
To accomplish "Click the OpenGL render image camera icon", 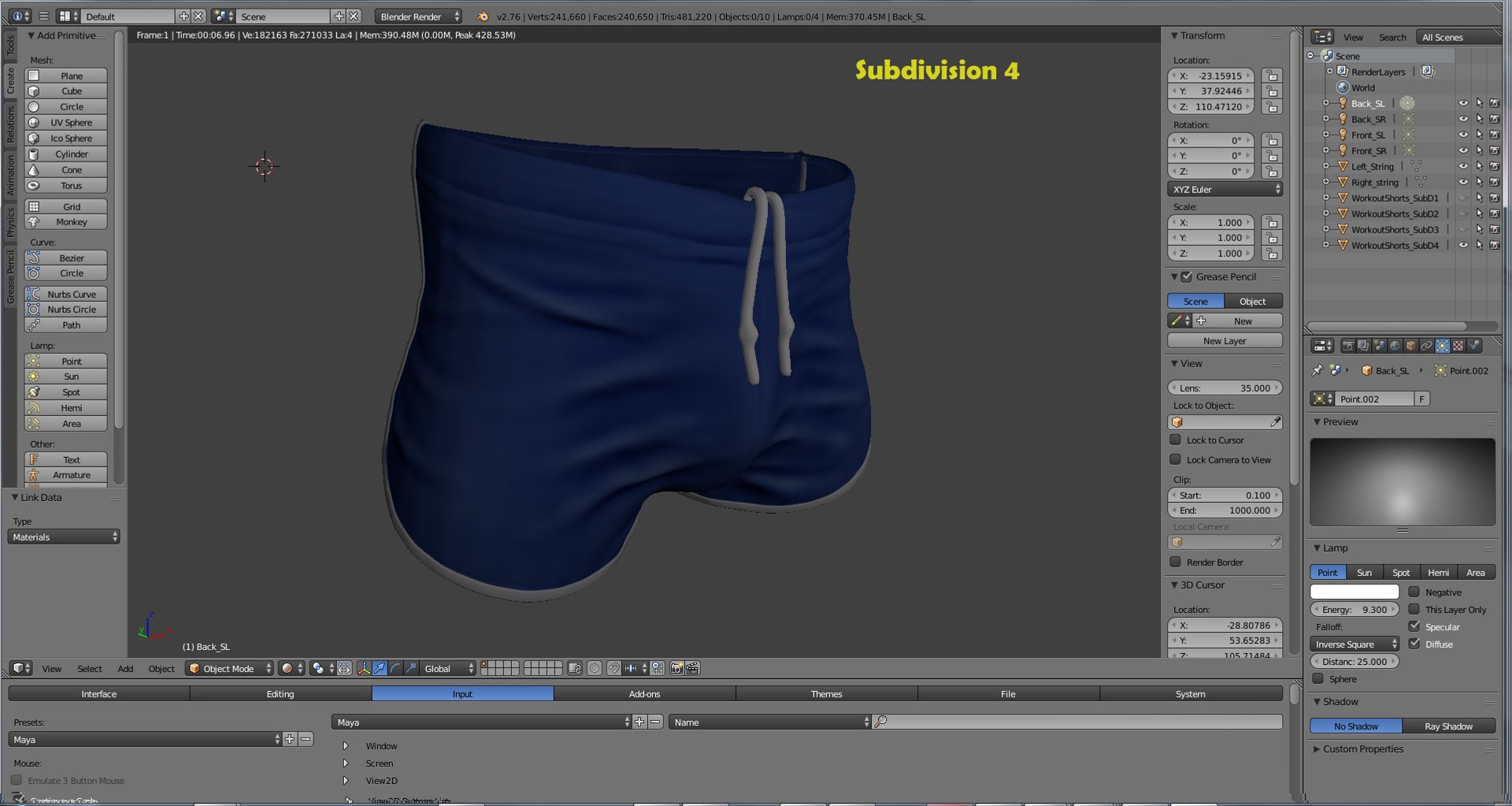I will coord(676,668).
